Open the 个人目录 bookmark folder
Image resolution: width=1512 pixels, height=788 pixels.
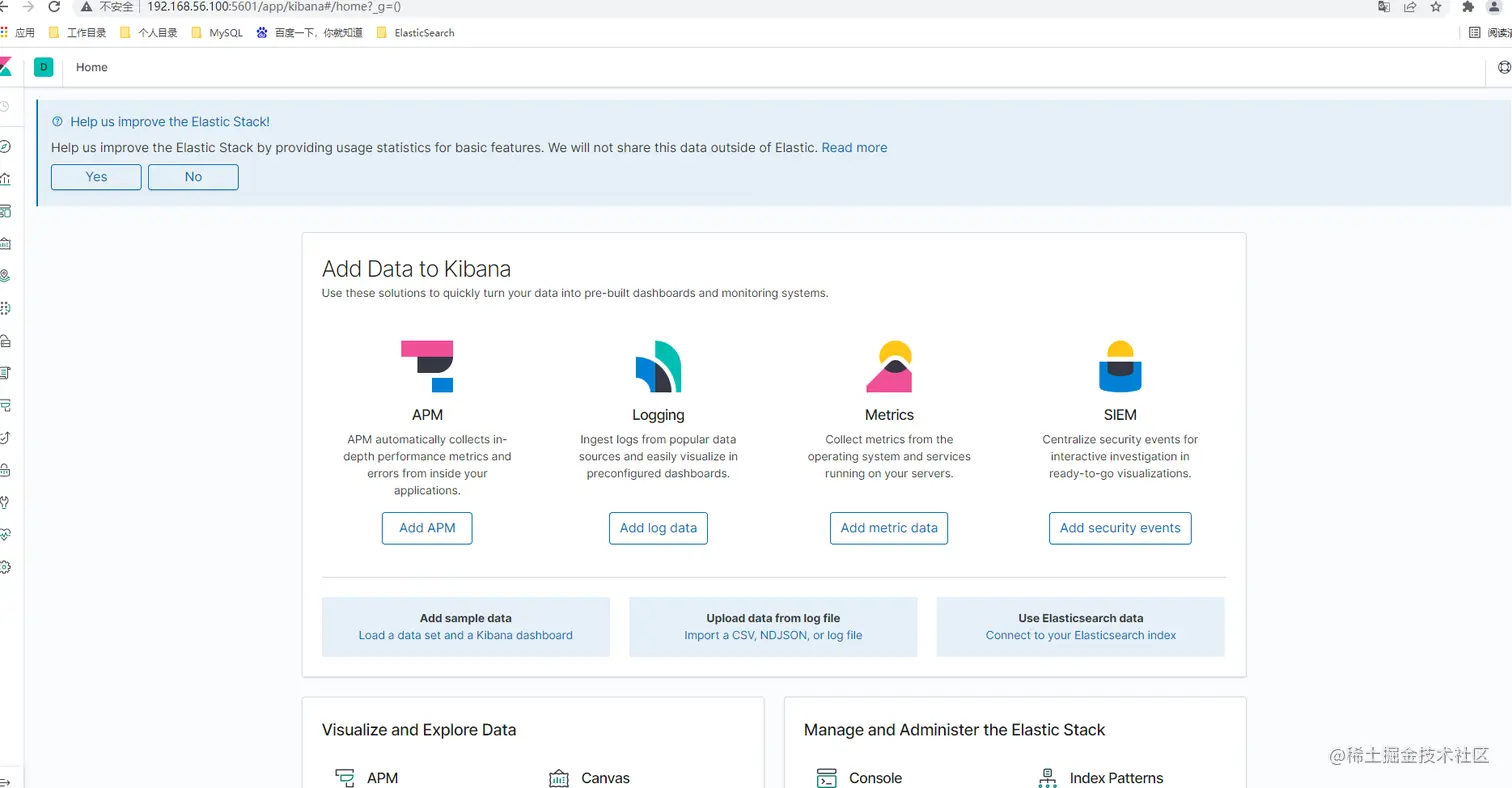pyautogui.click(x=148, y=32)
